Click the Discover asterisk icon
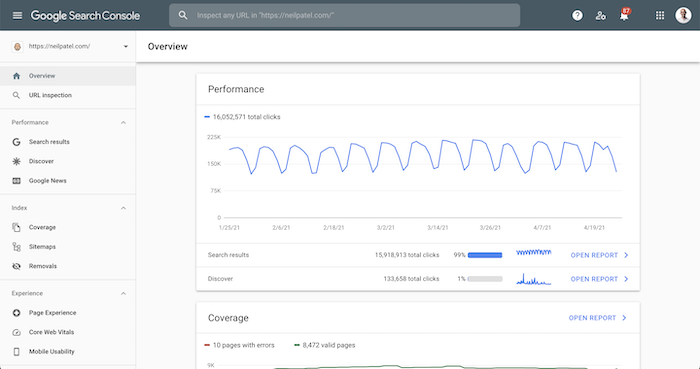 coord(17,161)
